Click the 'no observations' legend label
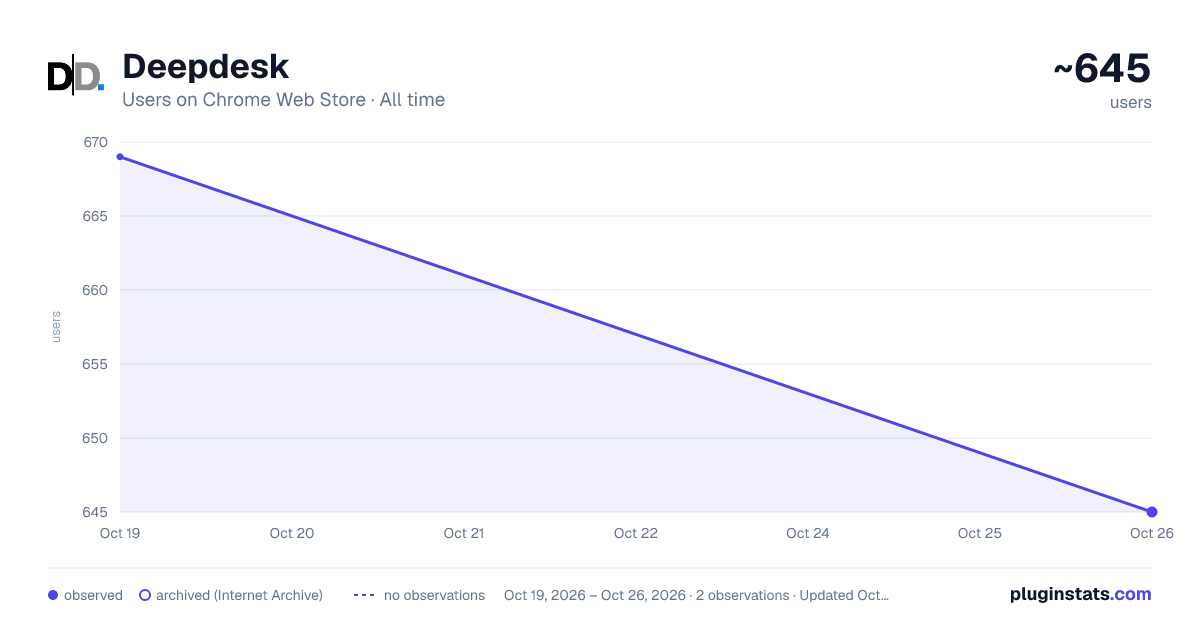Screen dimensions: 1200x630 tap(434, 595)
